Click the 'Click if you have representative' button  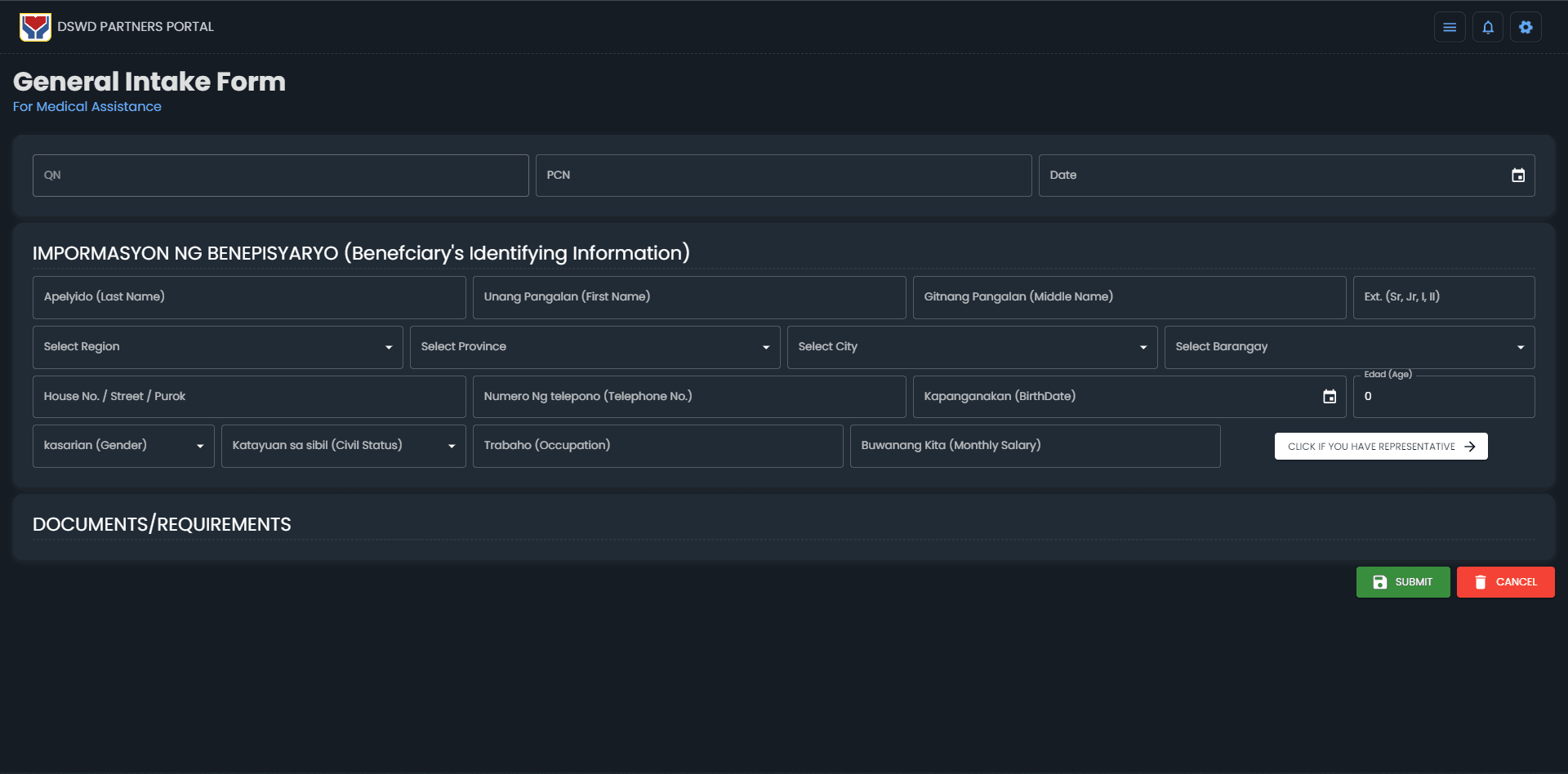[x=1380, y=447]
